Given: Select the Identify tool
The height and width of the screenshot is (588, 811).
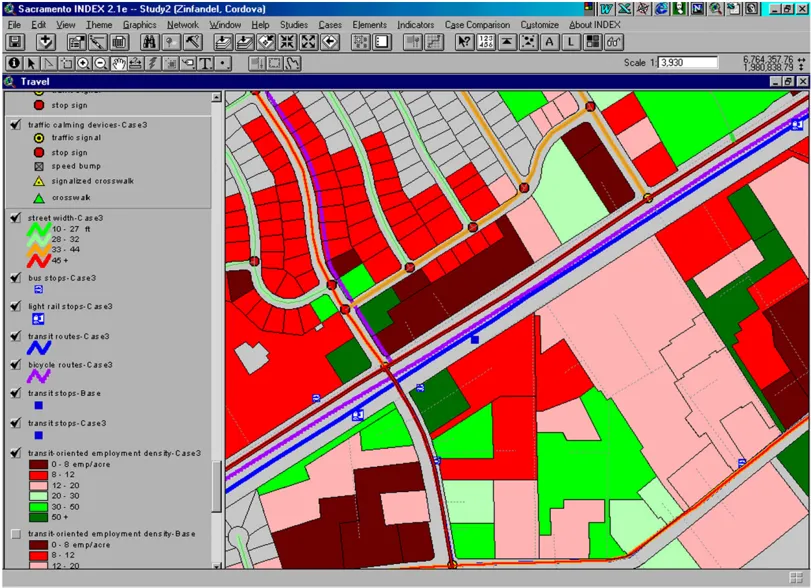Looking at the screenshot, I should click(14, 62).
